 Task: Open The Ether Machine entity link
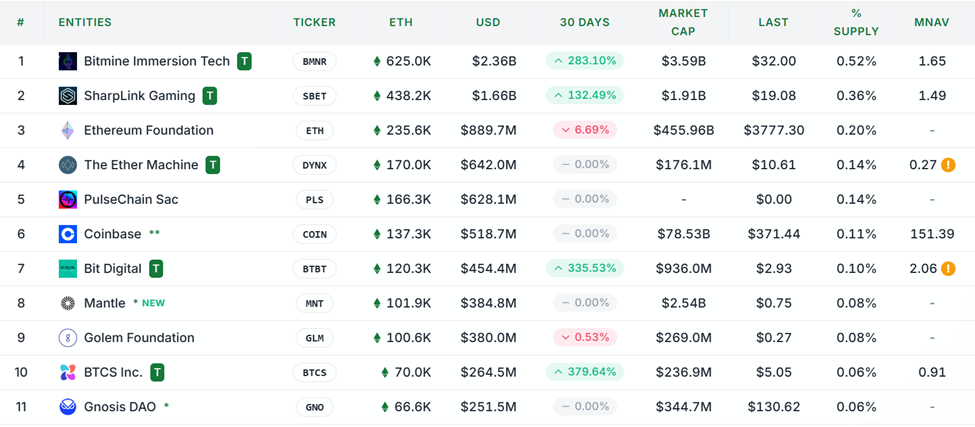pos(141,165)
